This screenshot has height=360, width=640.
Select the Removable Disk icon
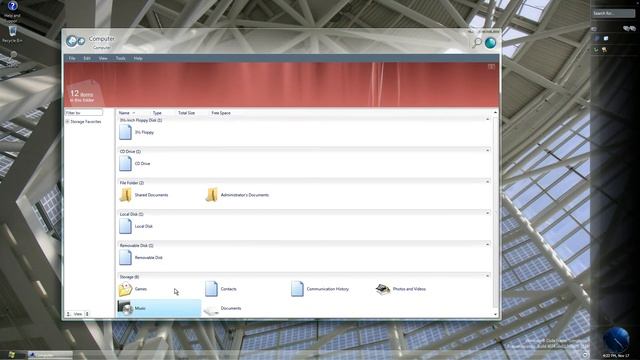125,258
